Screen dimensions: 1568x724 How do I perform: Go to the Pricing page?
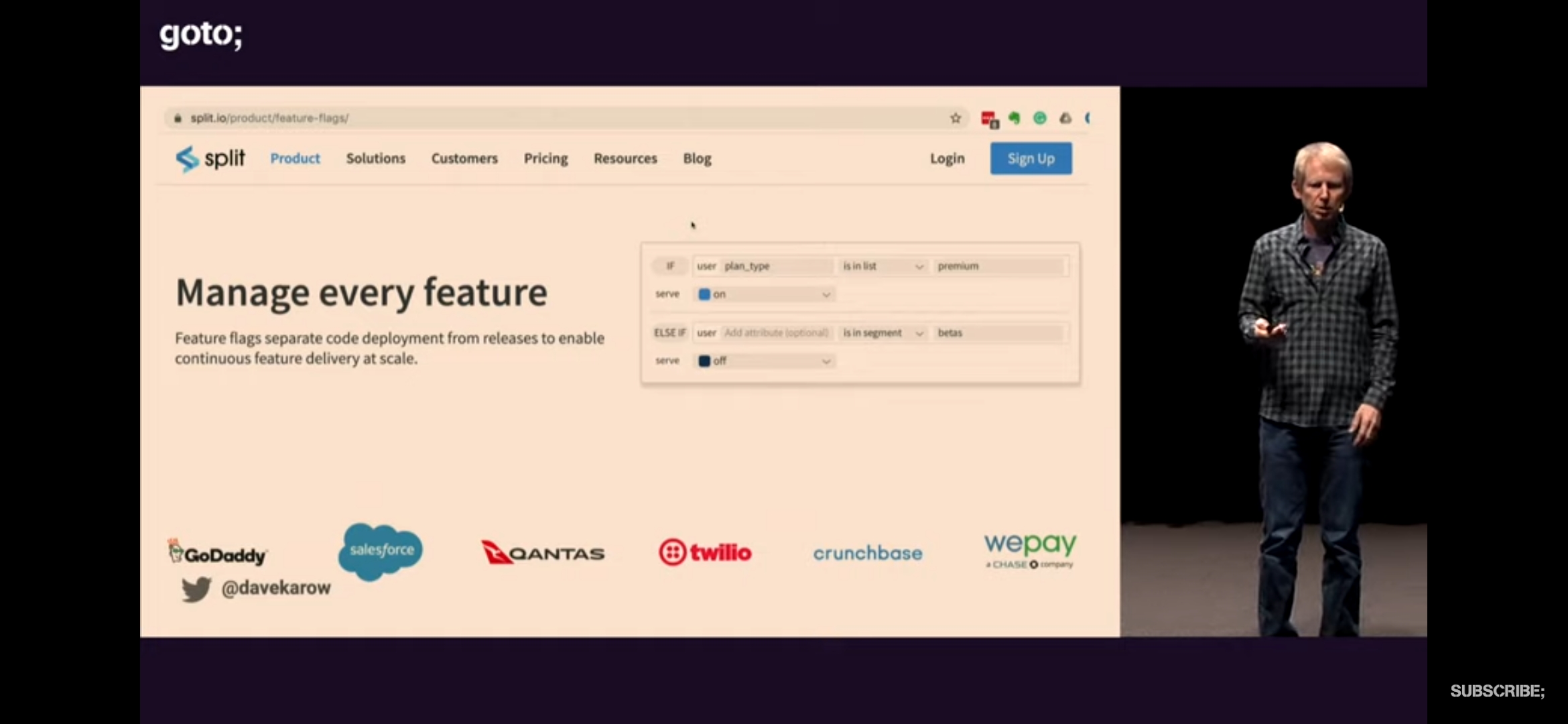546,159
